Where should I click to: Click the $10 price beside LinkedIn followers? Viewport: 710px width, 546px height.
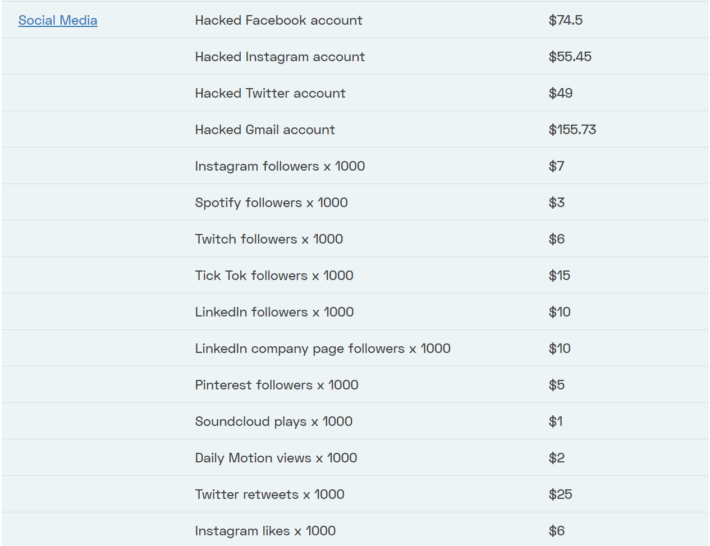point(559,312)
